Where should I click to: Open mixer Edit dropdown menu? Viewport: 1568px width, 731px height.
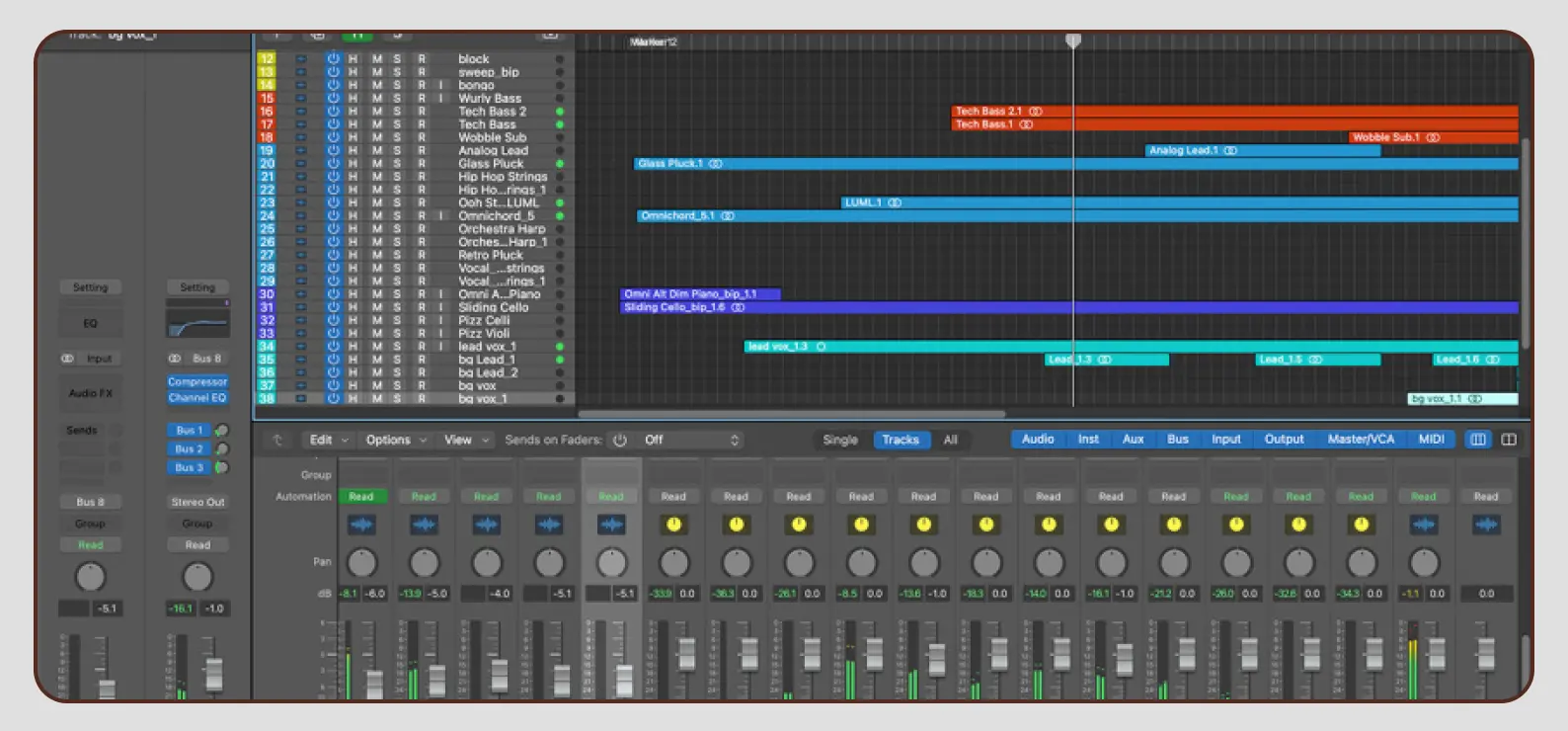click(330, 441)
